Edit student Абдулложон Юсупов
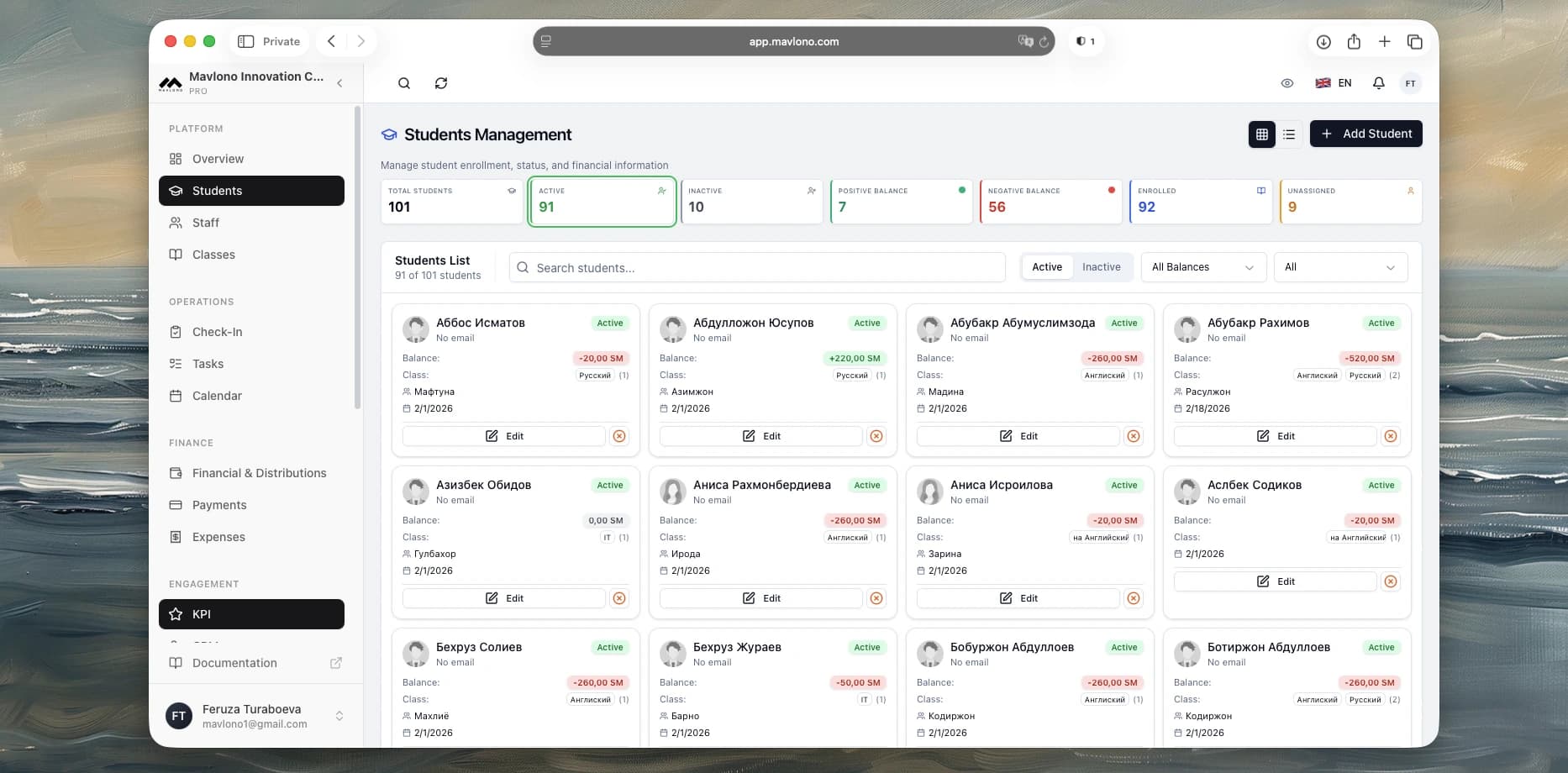This screenshot has width=1568, height=773. [x=760, y=436]
